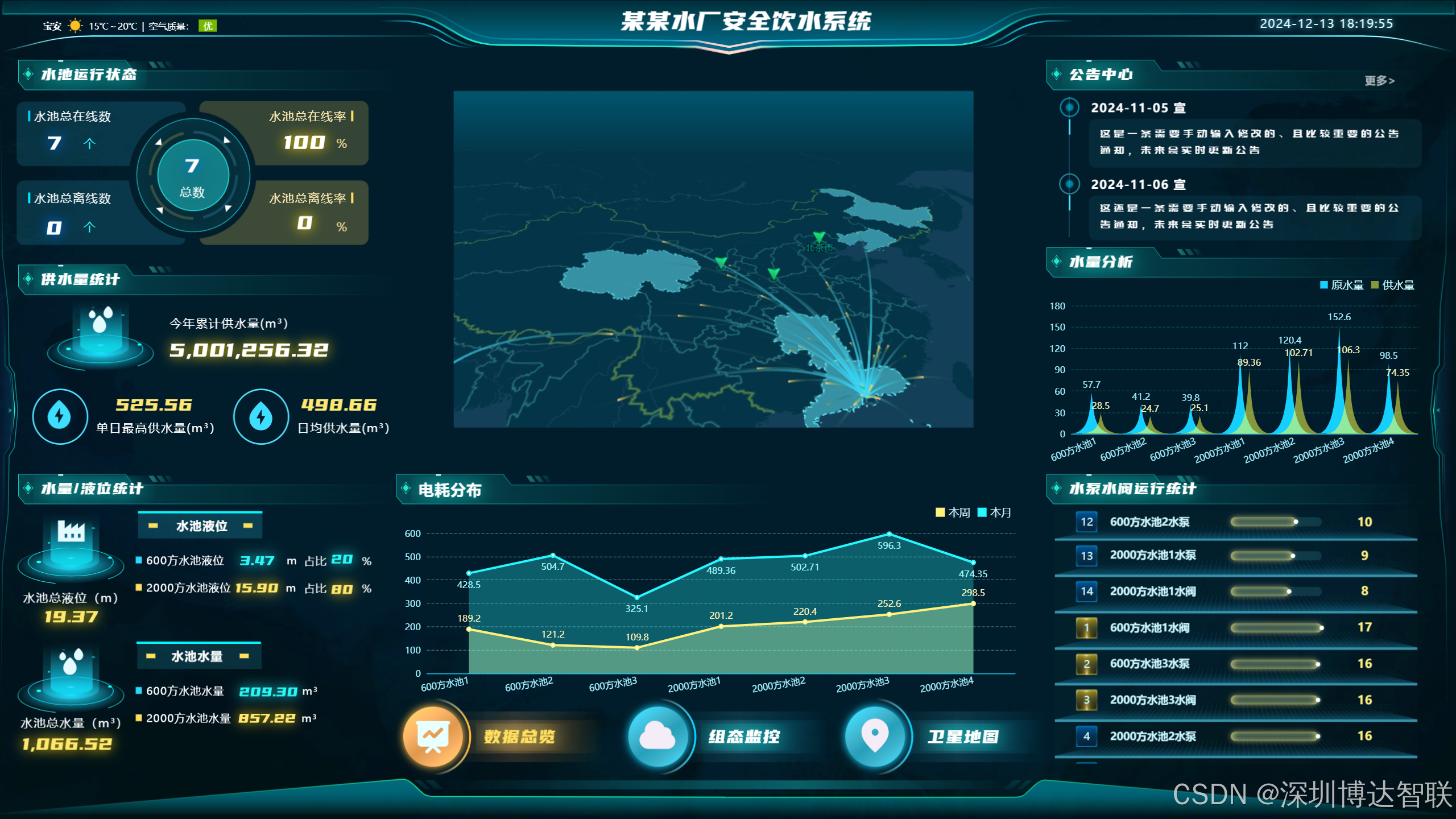Click the 卫星地图 location pin icon
The width and height of the screenshot is (1456, 819).
coord(875,736)
